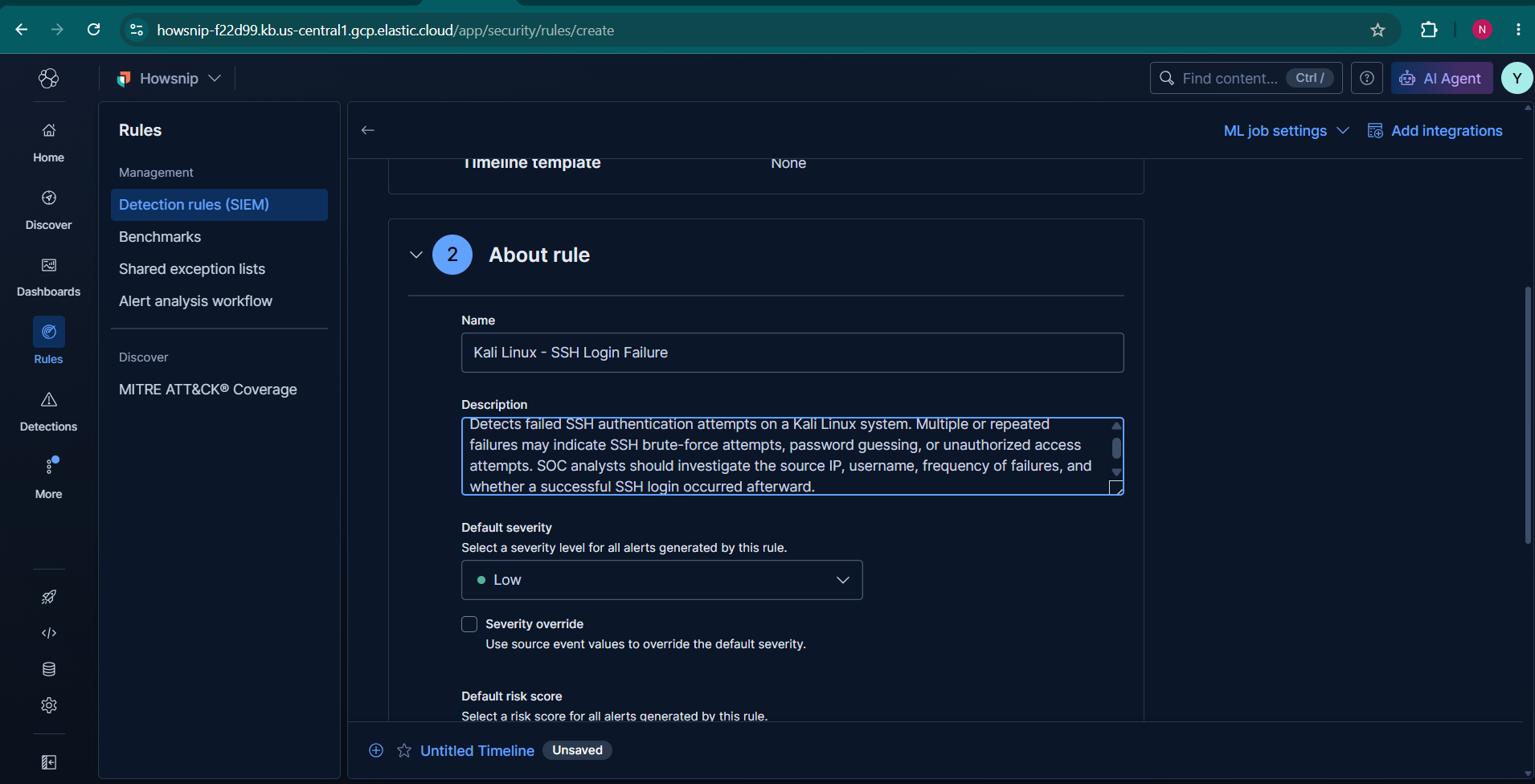Open the help icon in the header

pyautogui.click(x=1367, y=78)
